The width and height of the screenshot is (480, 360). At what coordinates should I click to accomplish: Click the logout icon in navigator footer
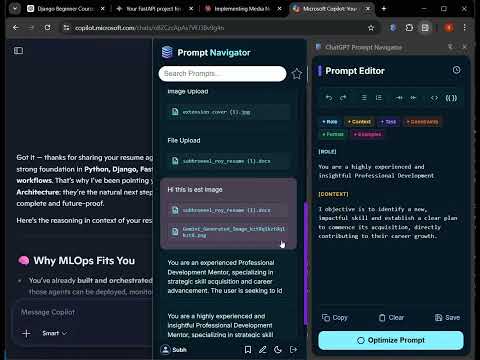coord(293,349)
